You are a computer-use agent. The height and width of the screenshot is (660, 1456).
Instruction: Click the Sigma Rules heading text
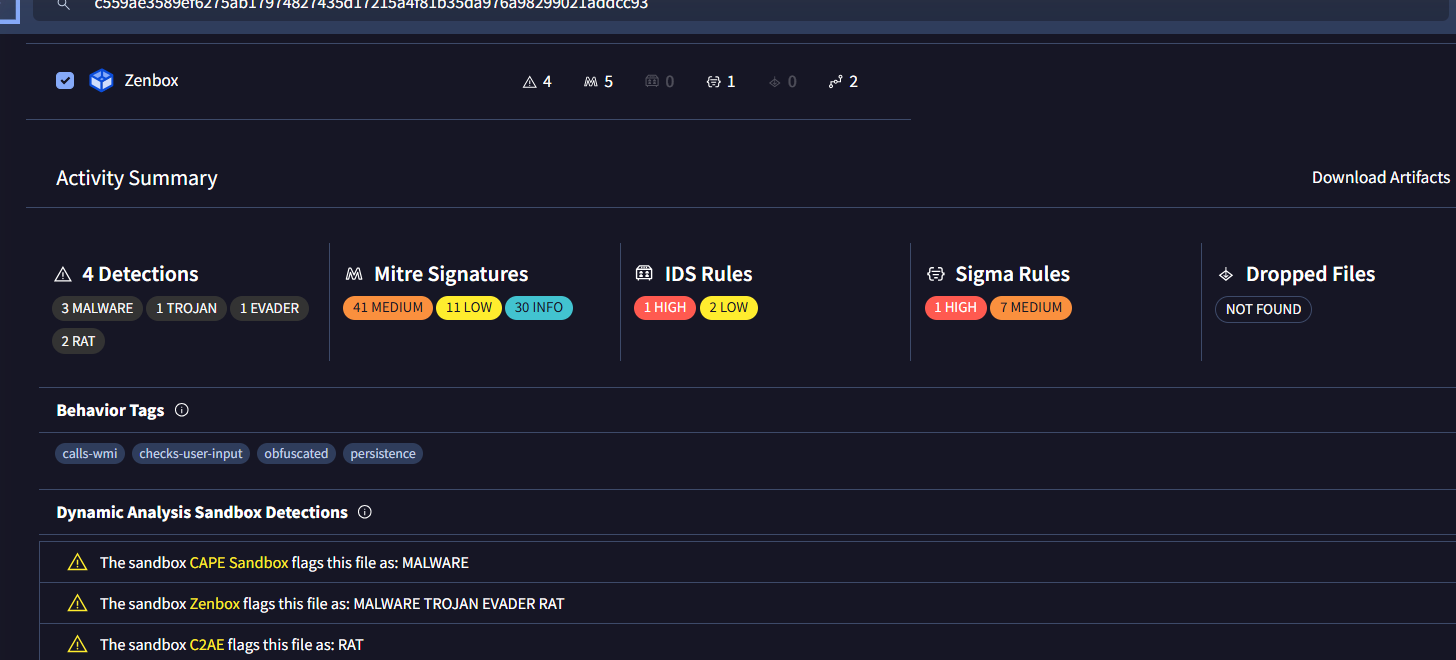[x=1013, y=274]
